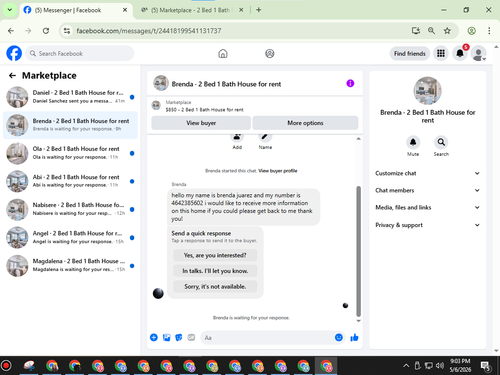Mute the conversation with the bell icon

pyautogui.click(x=413, y=142)
